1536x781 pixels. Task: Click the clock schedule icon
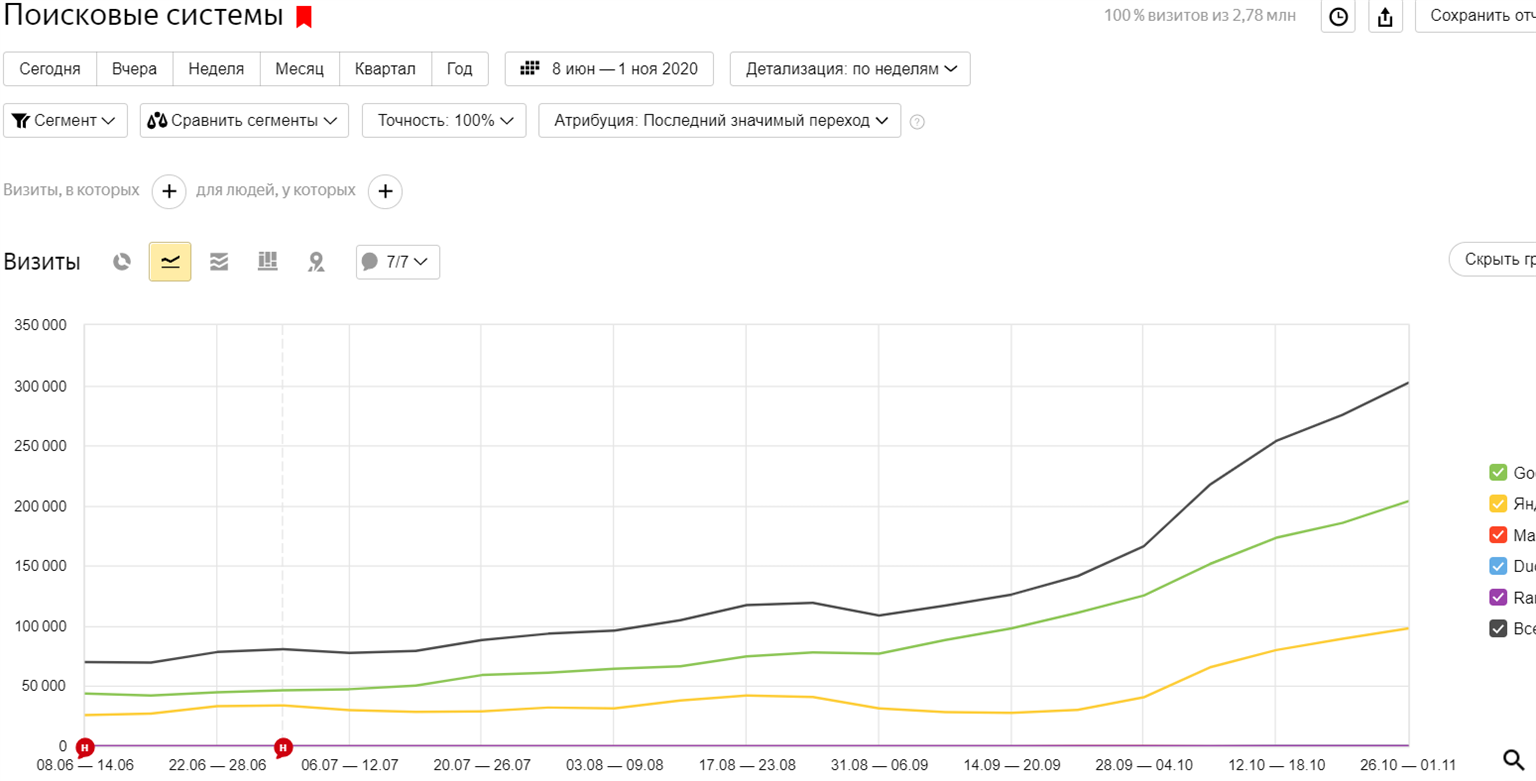click(1338, 16)
